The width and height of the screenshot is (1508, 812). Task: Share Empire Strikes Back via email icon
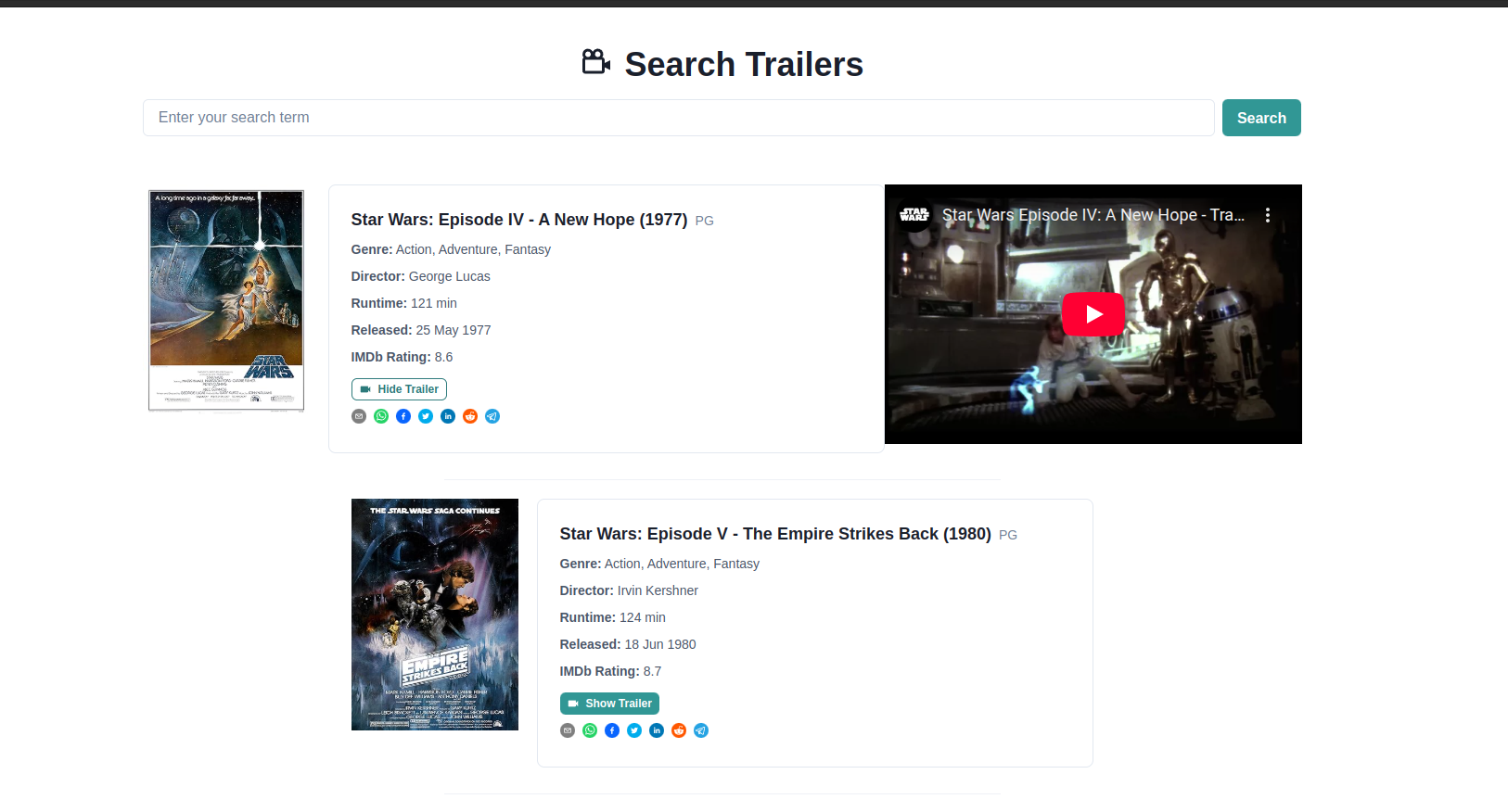pyautogui.click(x=568, y=730)
